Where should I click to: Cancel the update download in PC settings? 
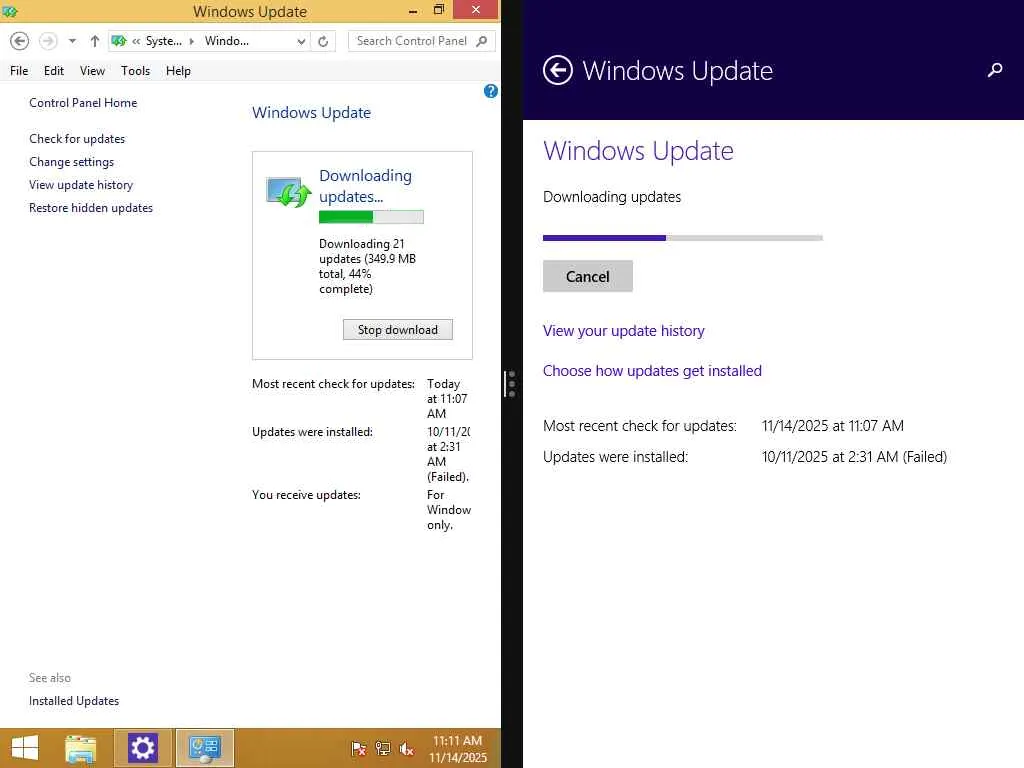pyautogui.click(x=588, y=276)
